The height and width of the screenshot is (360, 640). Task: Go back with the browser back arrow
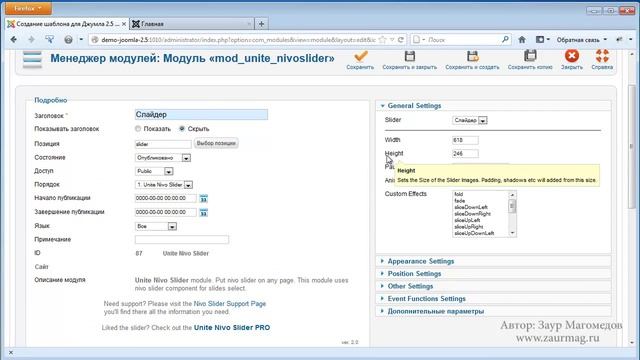[x=13, y=40]
